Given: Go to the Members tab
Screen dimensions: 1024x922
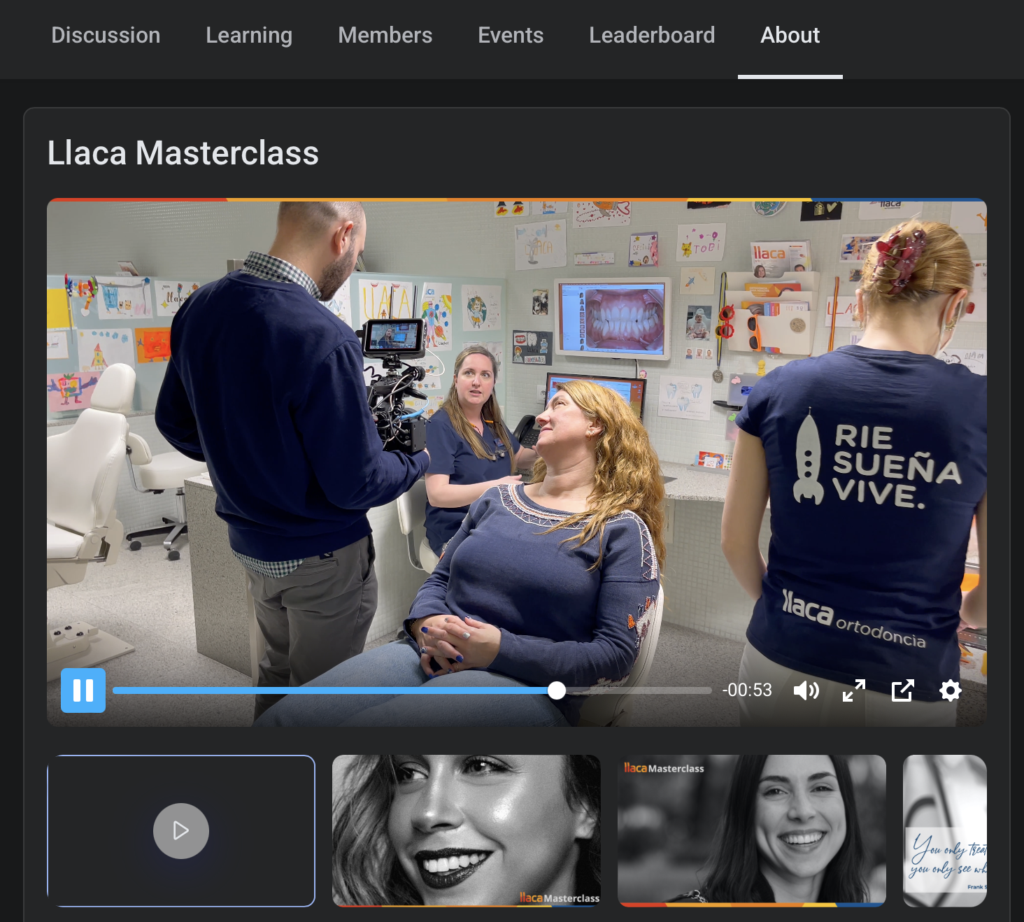Looking at the screenshot, I should click(385, 35).
